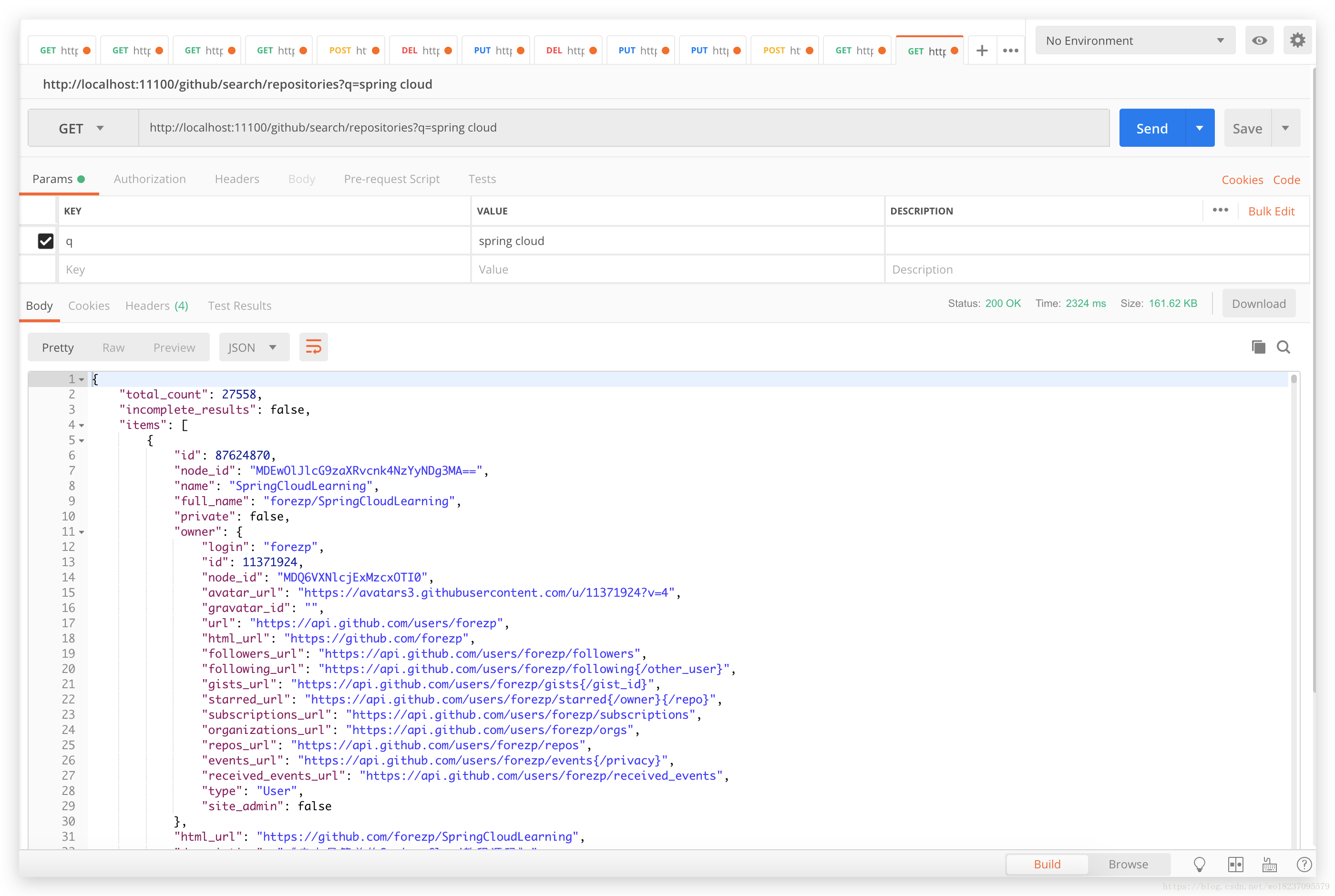Open the manage environments gear icon
Viewport: 1335px width, 896px height.
(x=1297, y=41)
